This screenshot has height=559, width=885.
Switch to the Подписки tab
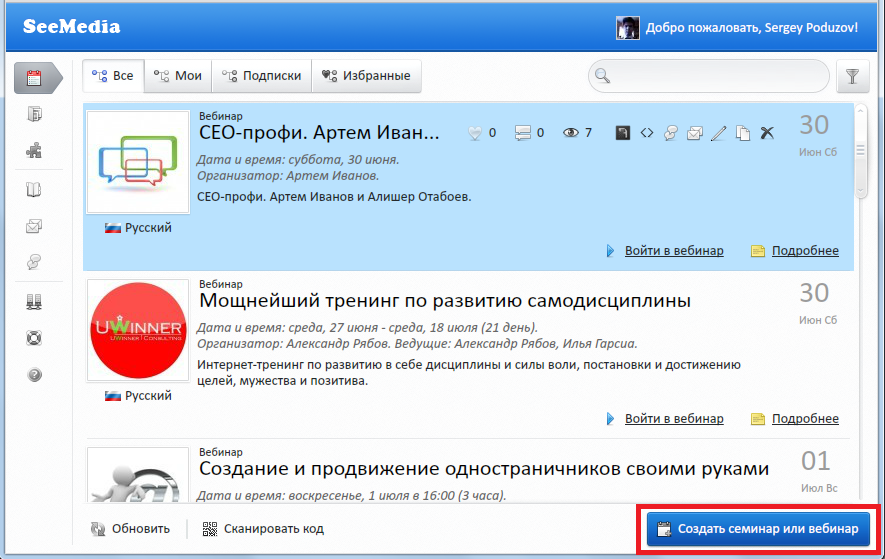click(262, 76)
